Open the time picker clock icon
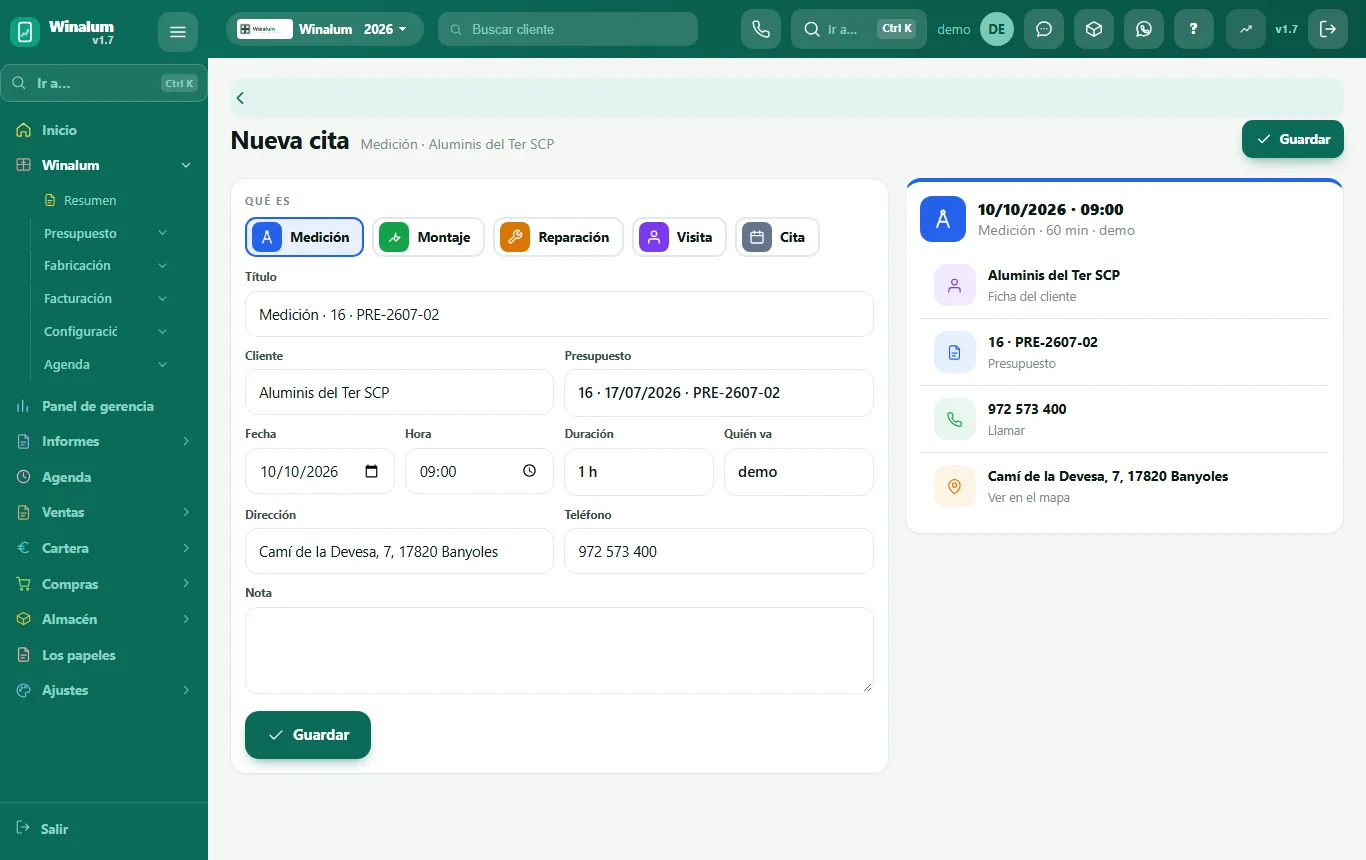This screenshot has height=860, width=1366. click(530, 471)
